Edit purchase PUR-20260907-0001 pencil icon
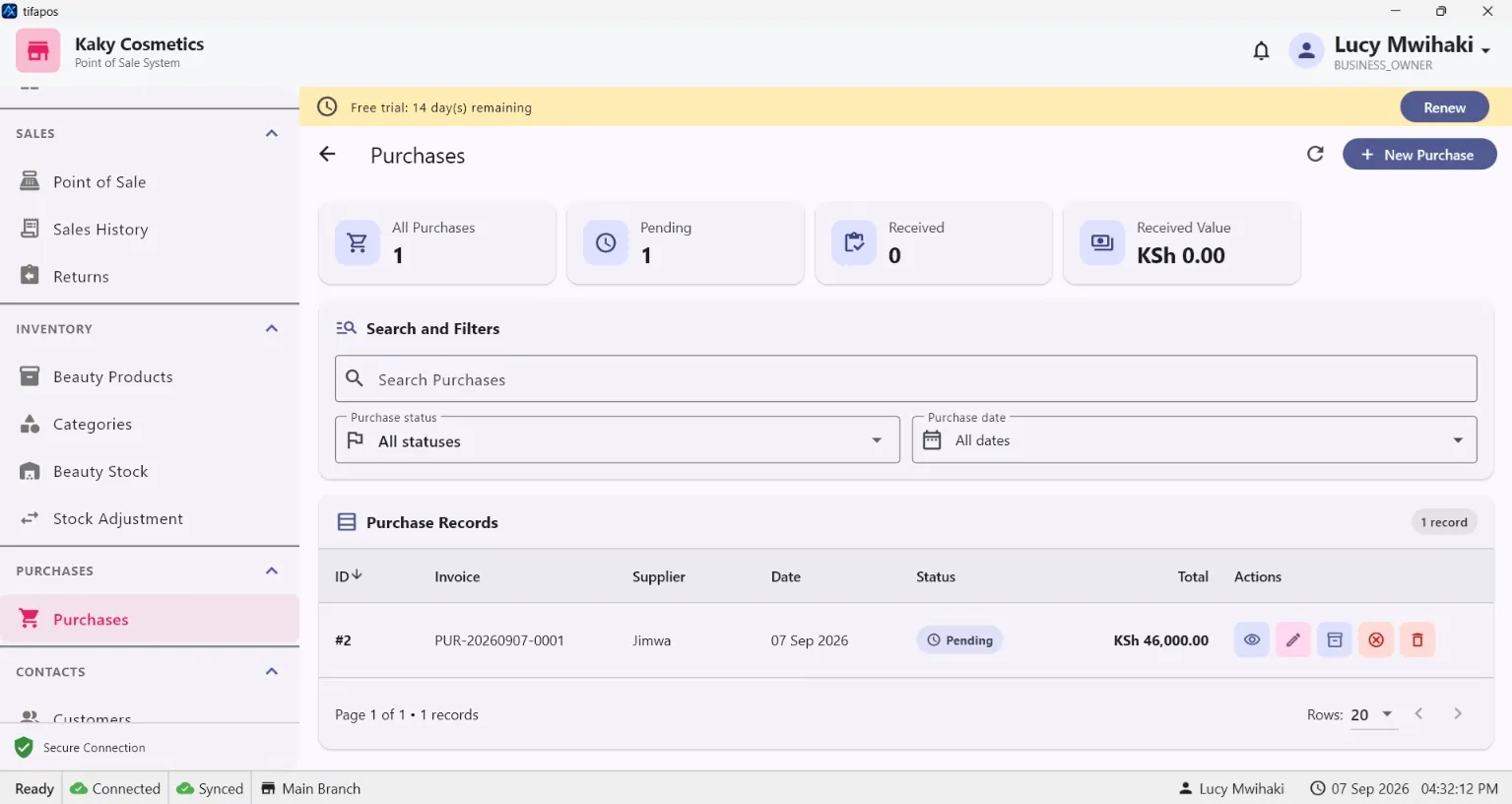1512x804 pixels. pyautogui.click(x=1293, y=640)
